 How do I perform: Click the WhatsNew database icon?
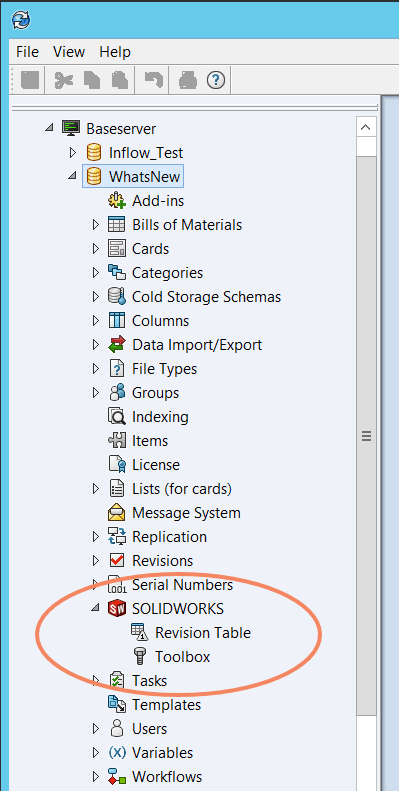click(93, 177)
